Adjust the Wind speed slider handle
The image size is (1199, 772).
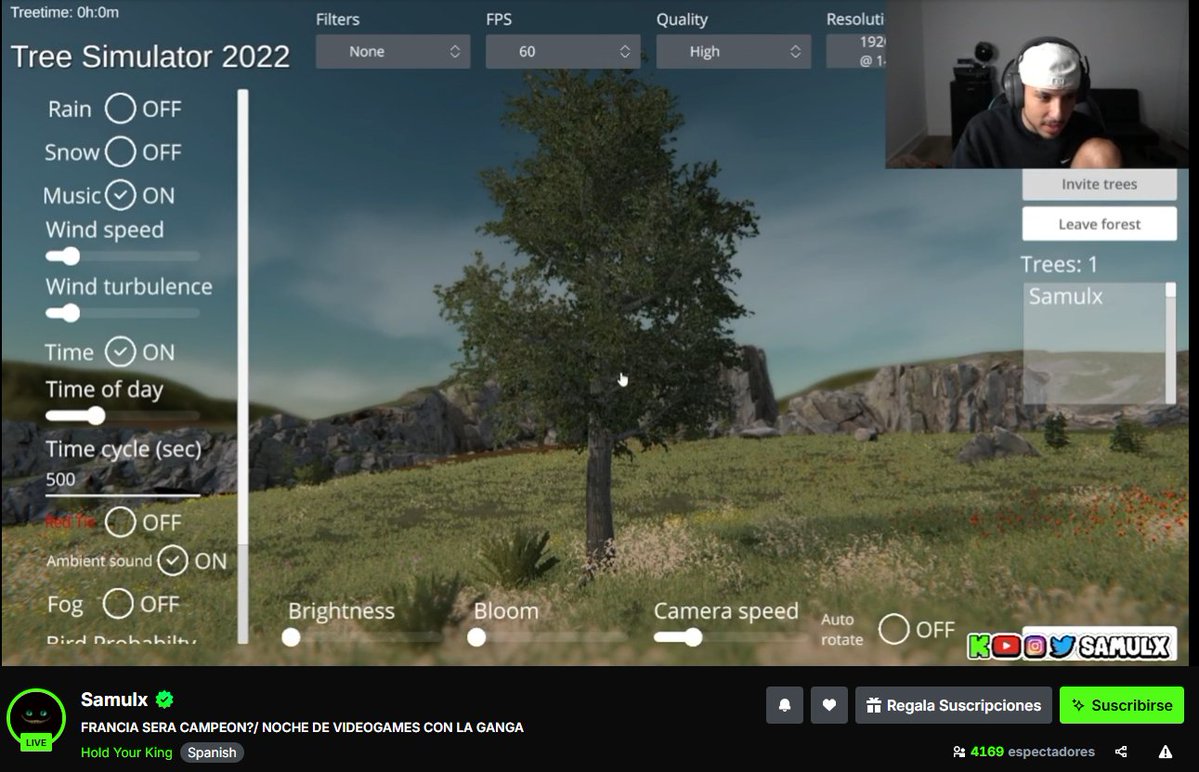(70, 256)
